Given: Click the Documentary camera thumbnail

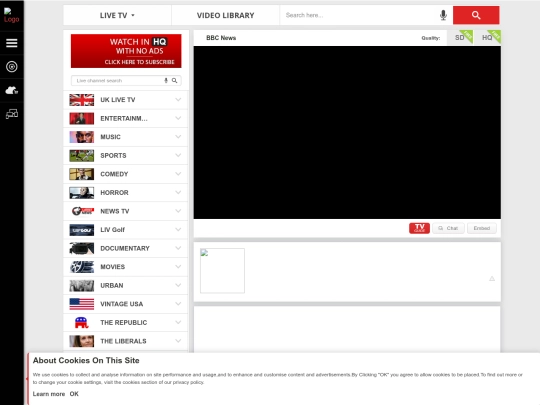Looking at the screenshot, I should (82, 248).
